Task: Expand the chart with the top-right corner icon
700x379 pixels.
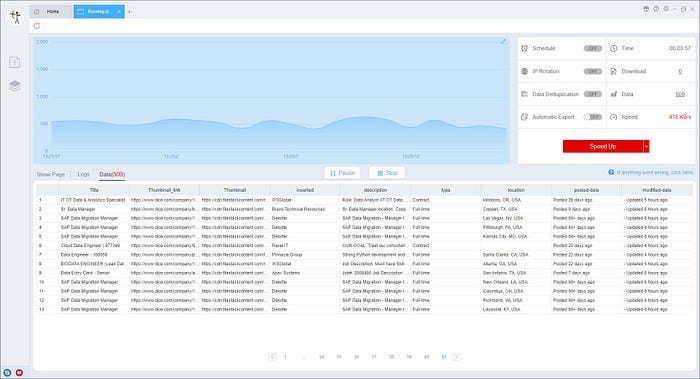Action: coord(503,42)
